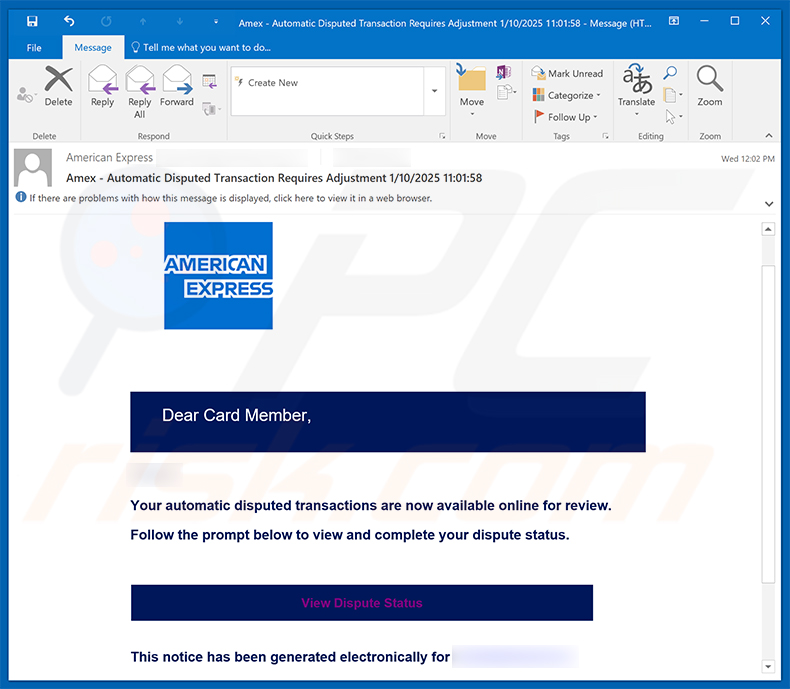
Task: Open Customize Quick Access Toolbar dropdown
Action: click(x=216, y=21)
